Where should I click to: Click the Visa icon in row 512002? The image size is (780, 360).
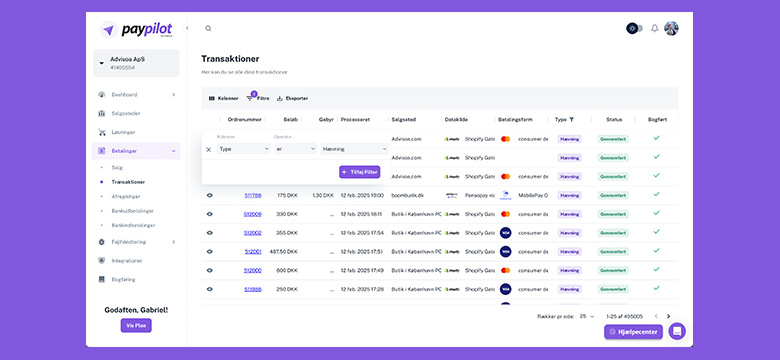pyautogui.click(x=505, y=233)
